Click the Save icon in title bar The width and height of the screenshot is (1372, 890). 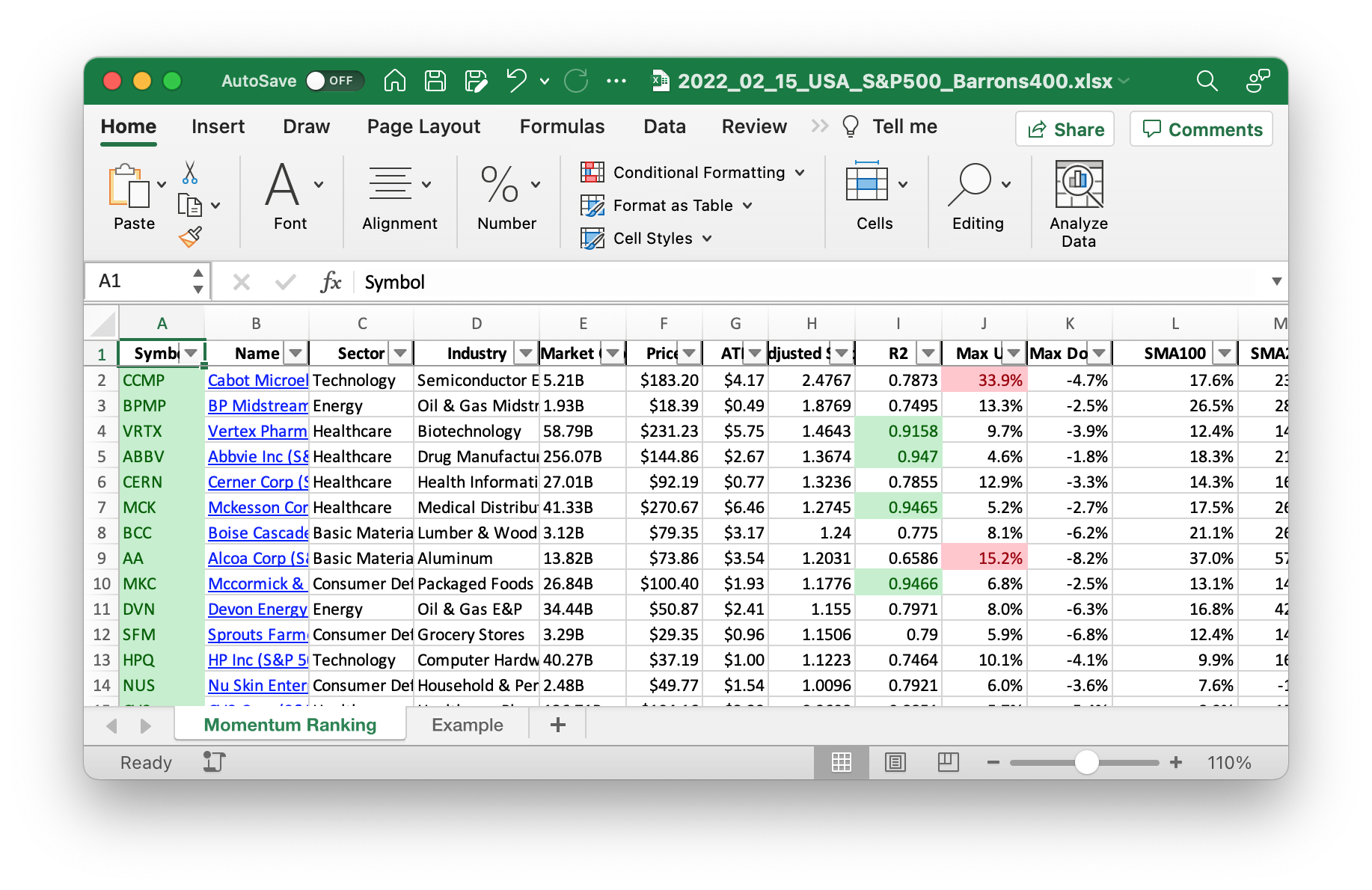[435, 81]
